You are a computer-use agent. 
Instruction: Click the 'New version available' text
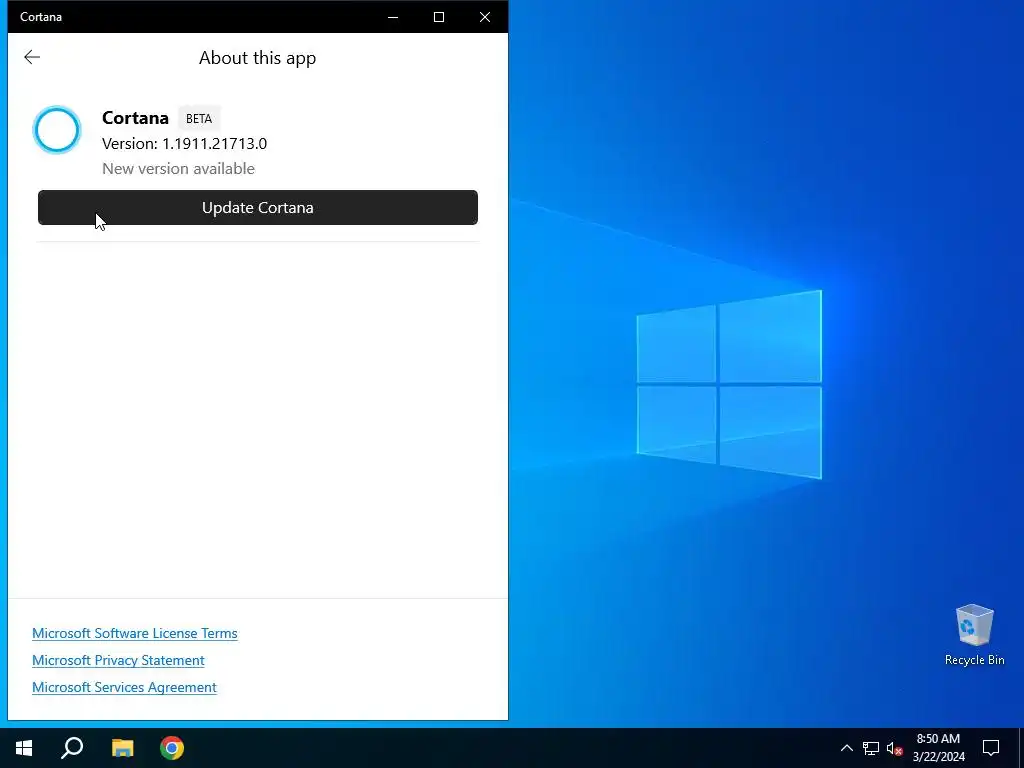coord(178,168)
